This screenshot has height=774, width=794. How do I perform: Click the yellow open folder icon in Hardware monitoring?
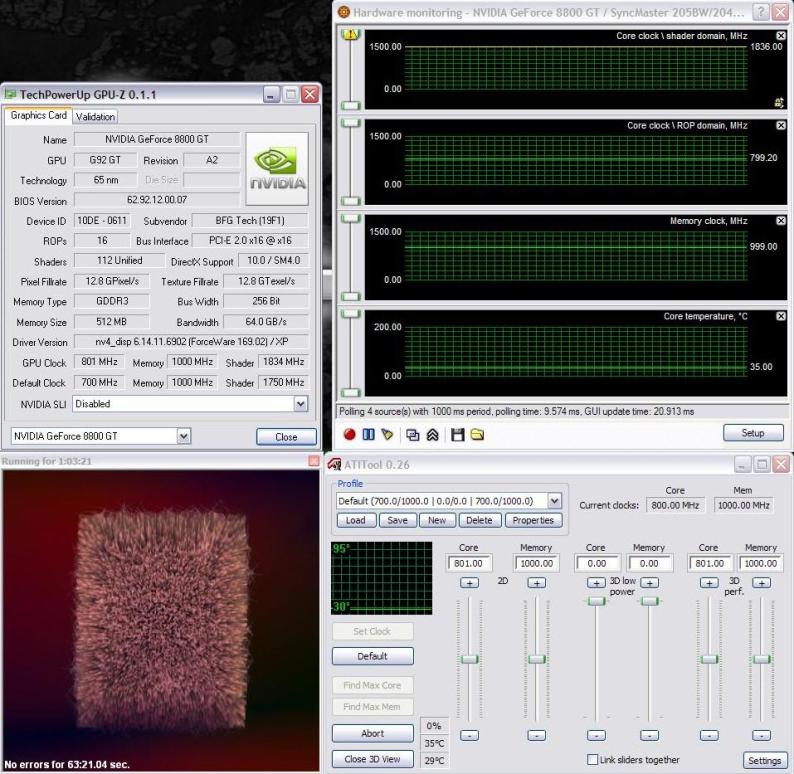477,435
